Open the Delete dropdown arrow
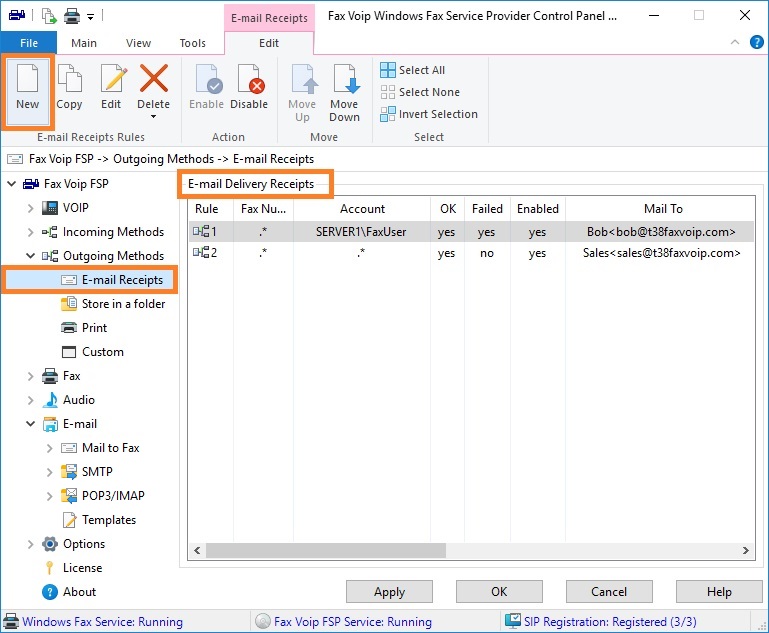Viewport: 769px width, 633px height. pyautogui.click(x=154, y=117)
